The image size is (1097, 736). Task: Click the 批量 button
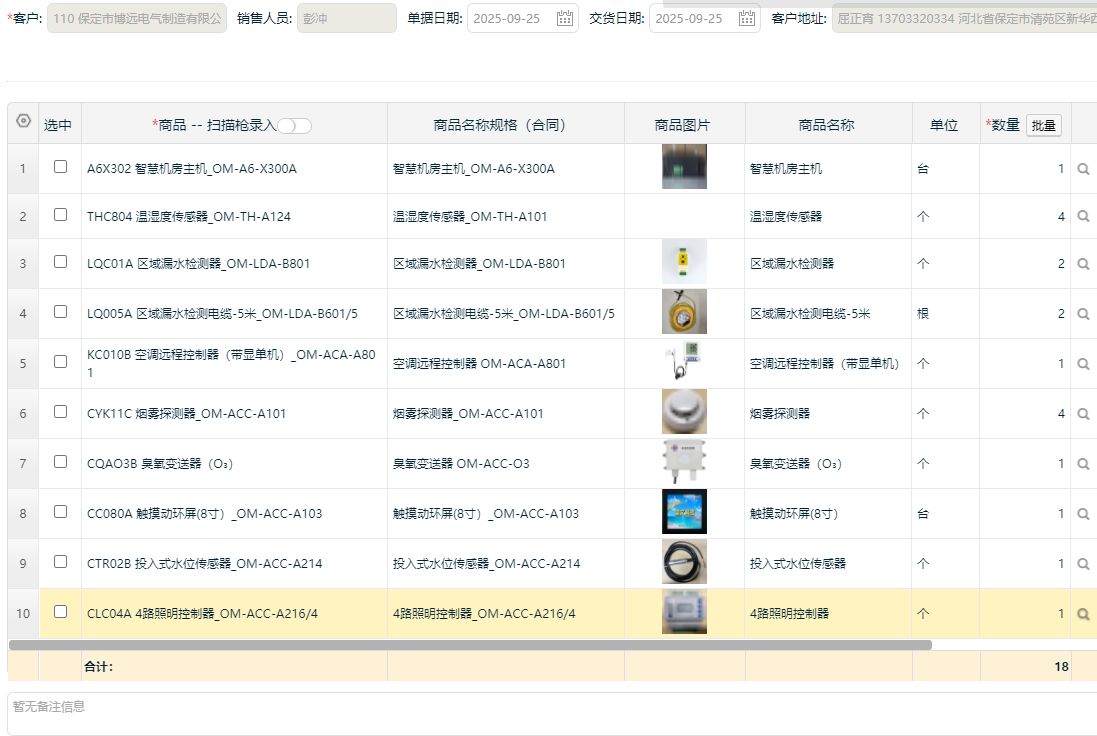[x=1043, y=125]
